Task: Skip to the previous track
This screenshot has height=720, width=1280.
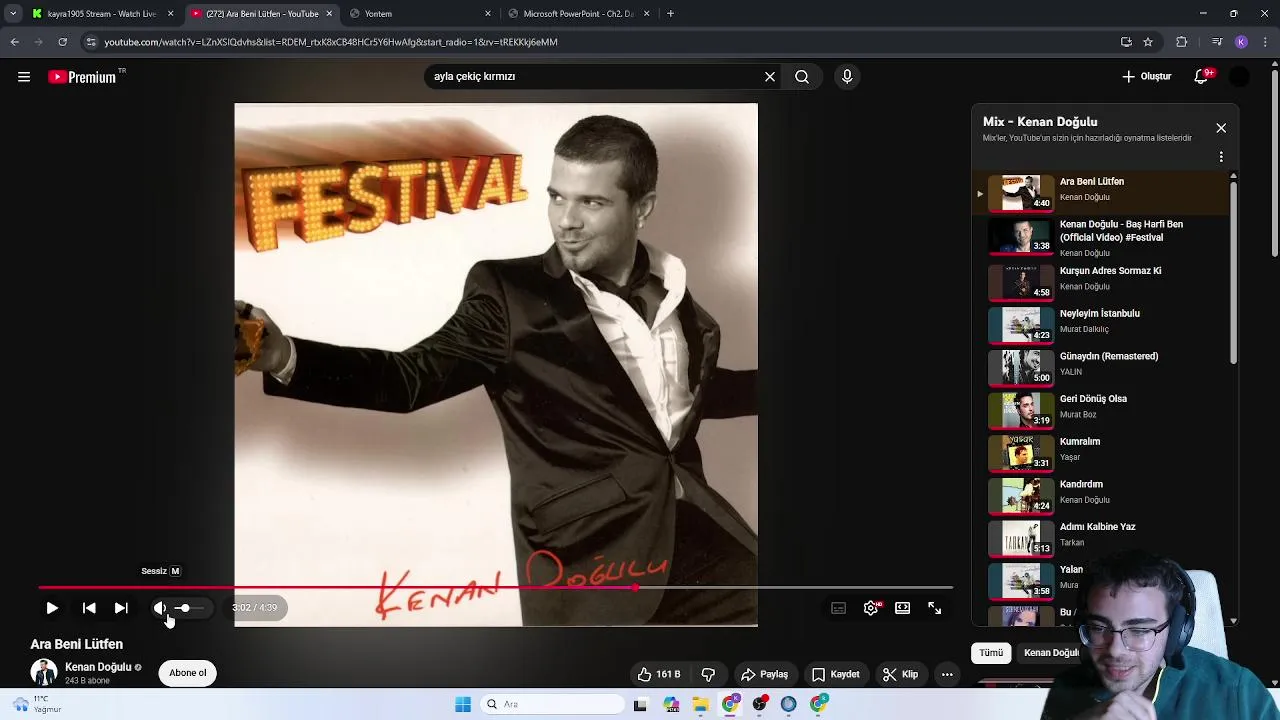Action: [x=89, y=608]
